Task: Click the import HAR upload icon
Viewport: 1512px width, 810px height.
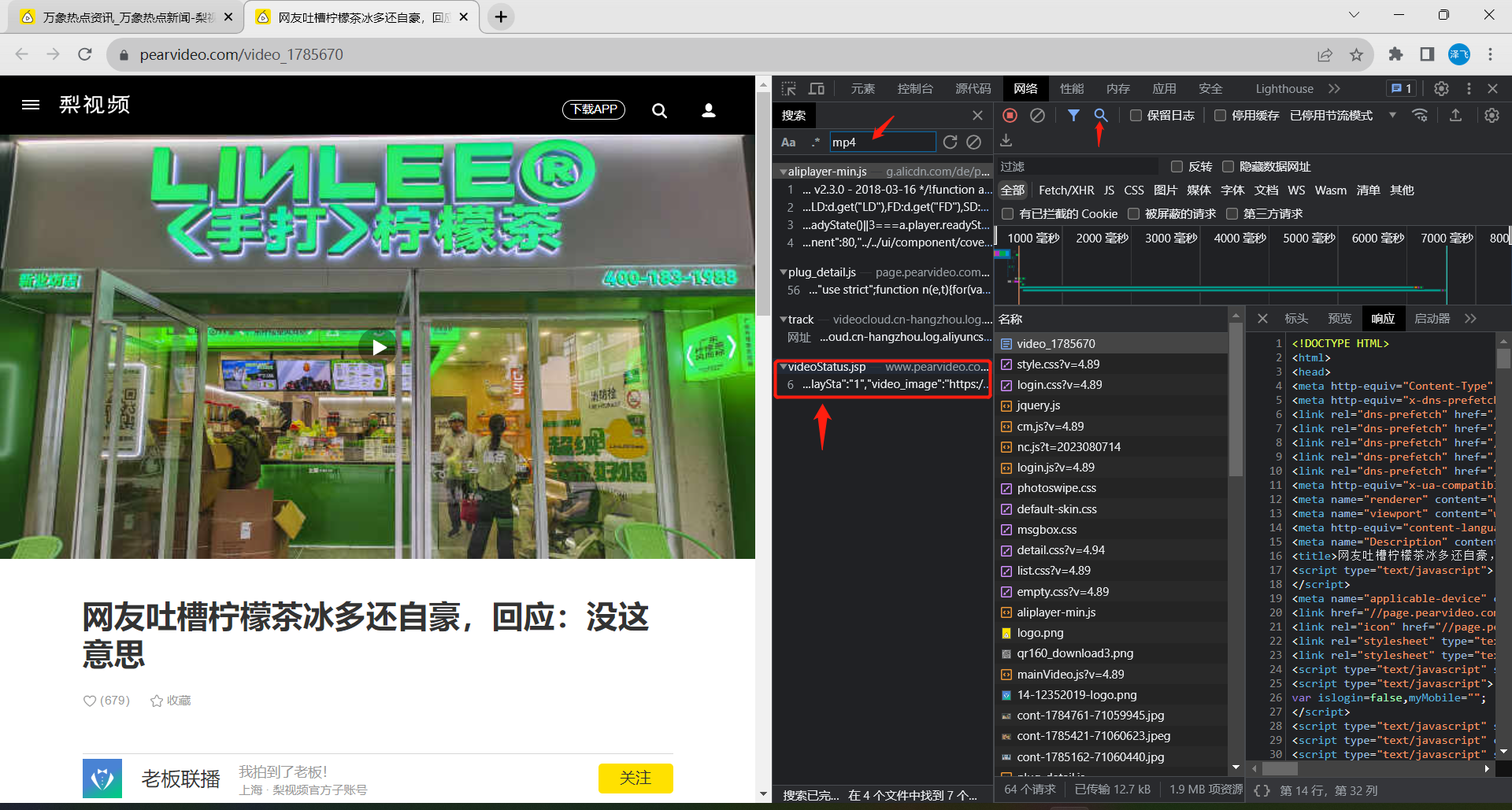Action: [1455, 116]
